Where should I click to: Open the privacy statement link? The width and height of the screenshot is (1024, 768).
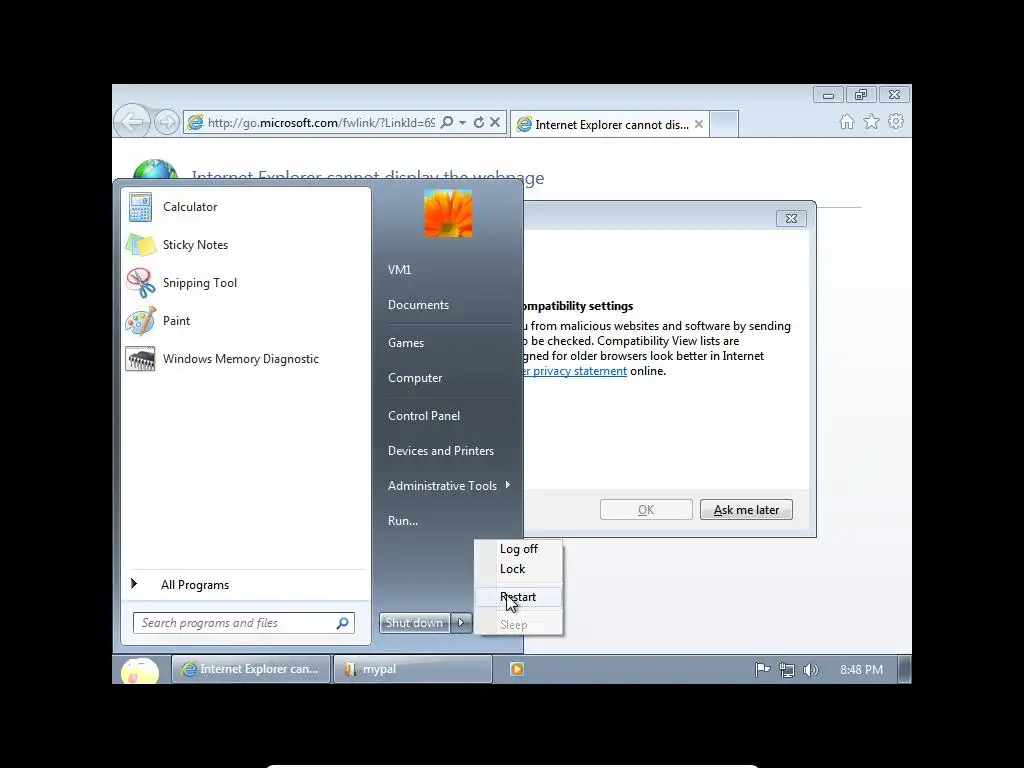click(575, 371)
